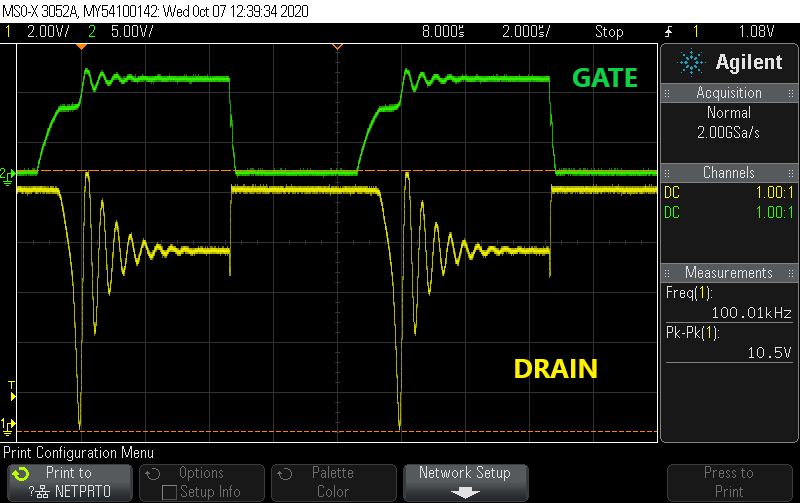Click the Press to Print softkey
800x503 pixels.
[x=729, y=483]
